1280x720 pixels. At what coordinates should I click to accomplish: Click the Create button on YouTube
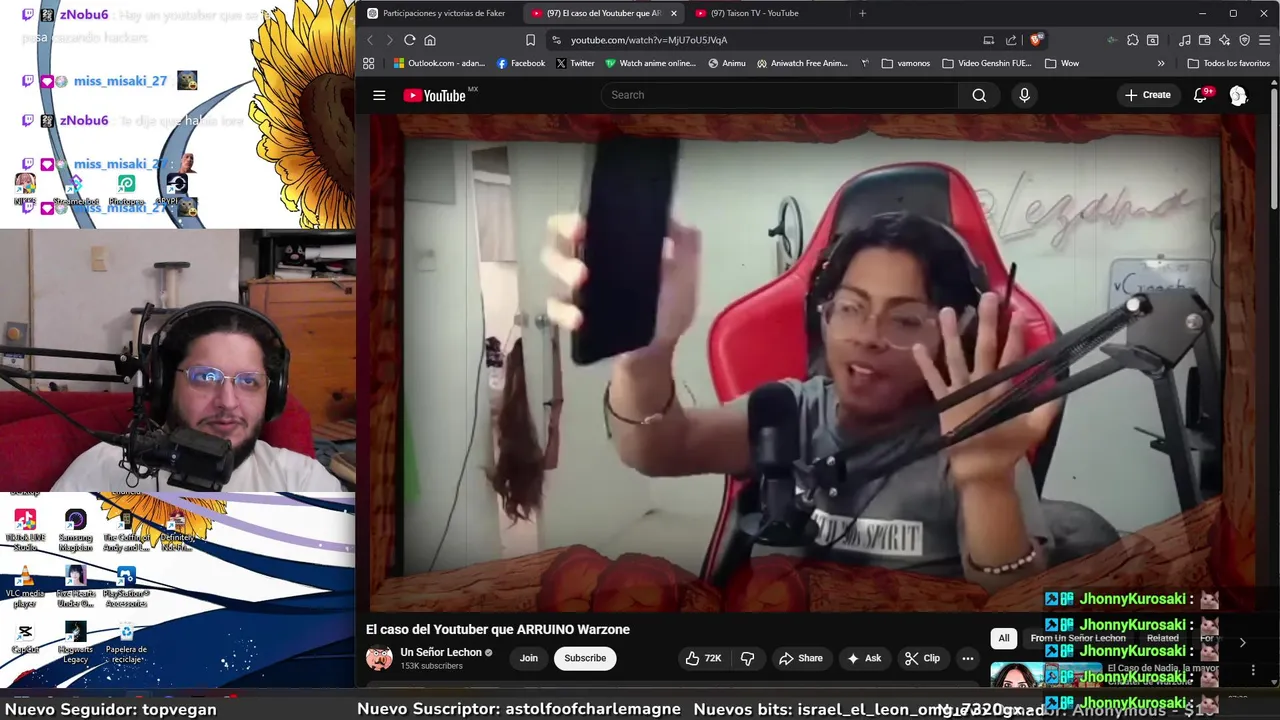pyautogui.click(x=1147, y=95)
